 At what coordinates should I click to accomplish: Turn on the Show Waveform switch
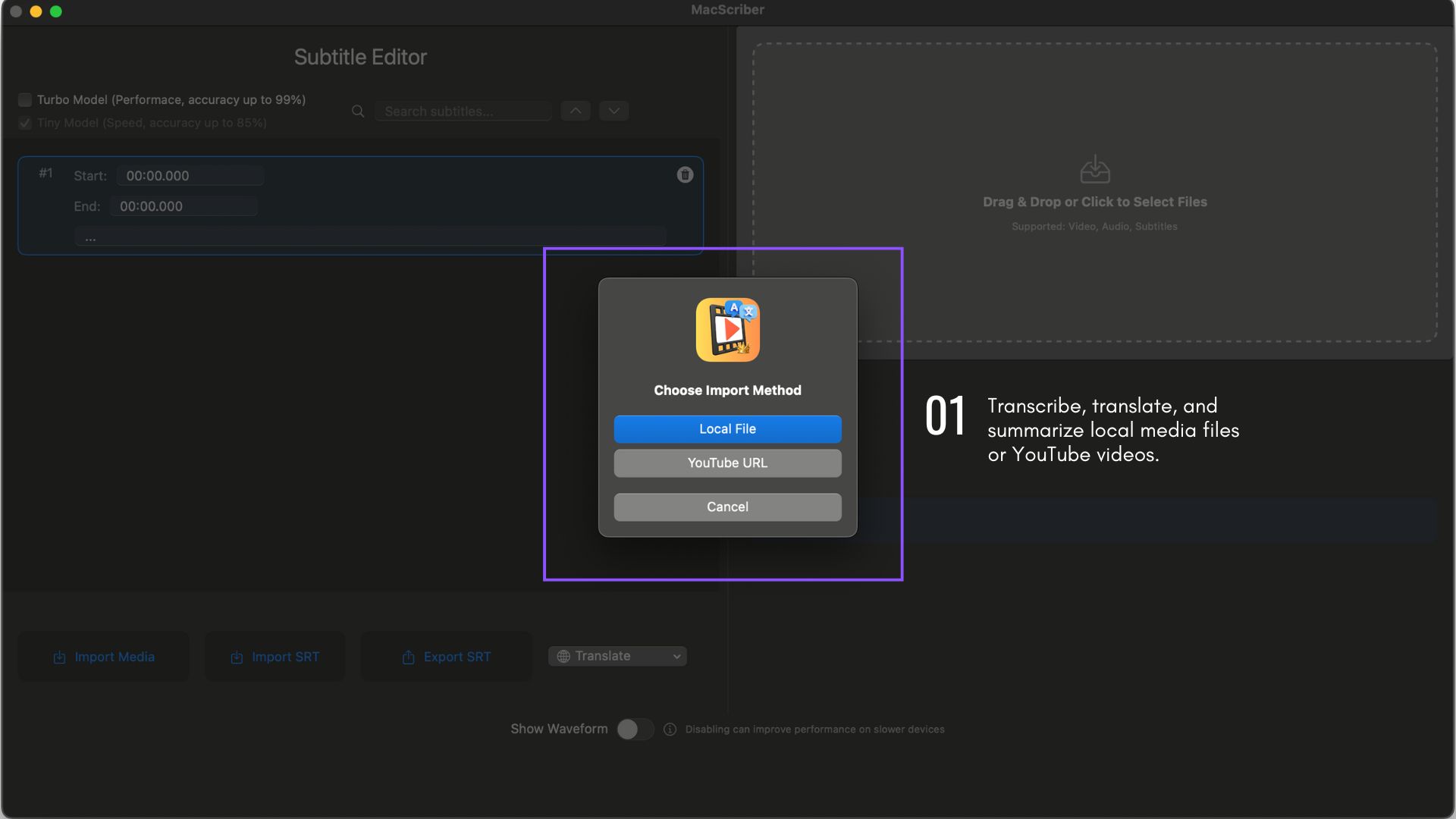click(635, 730)
